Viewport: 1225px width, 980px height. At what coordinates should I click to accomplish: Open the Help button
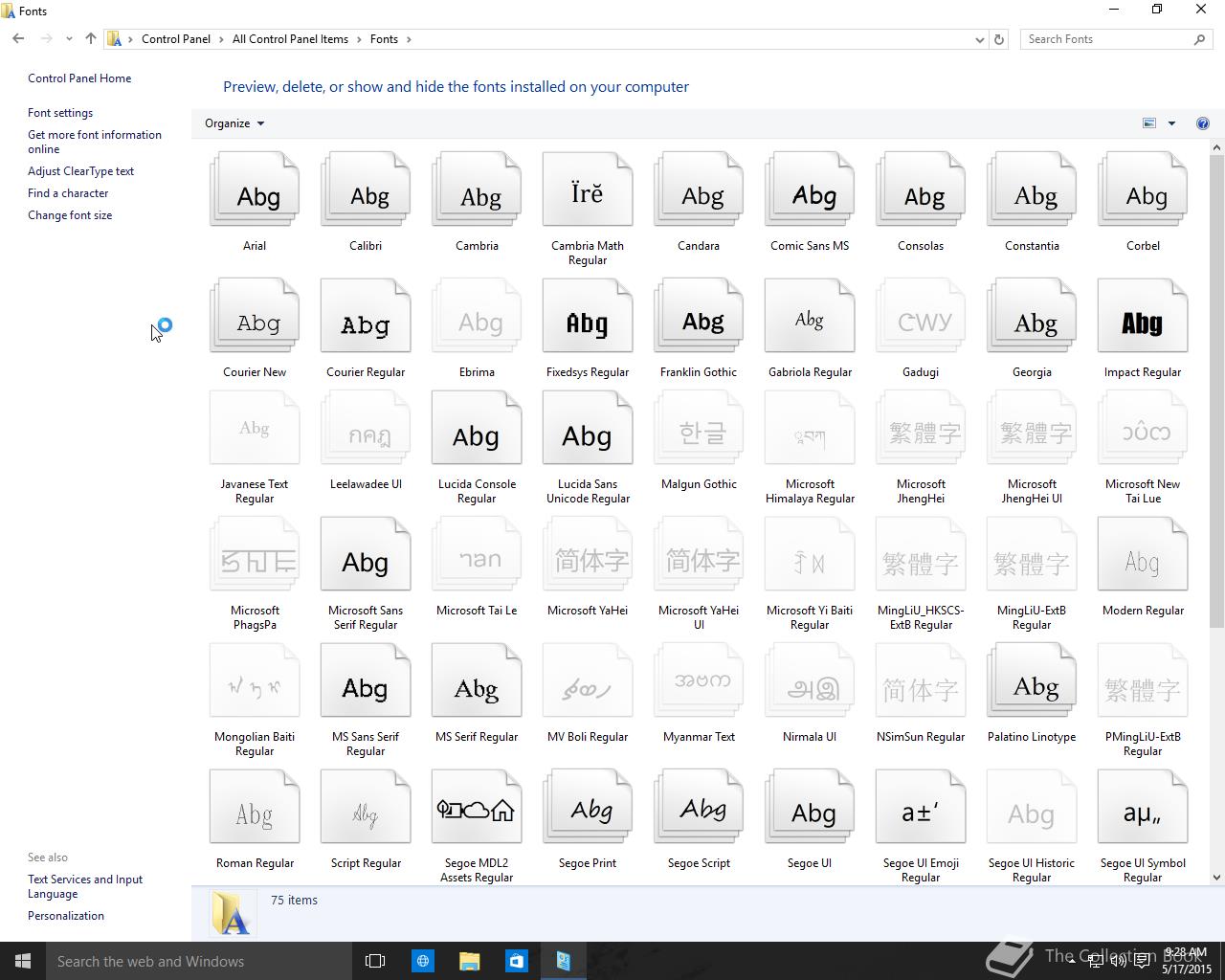[x=1203, y=123]
